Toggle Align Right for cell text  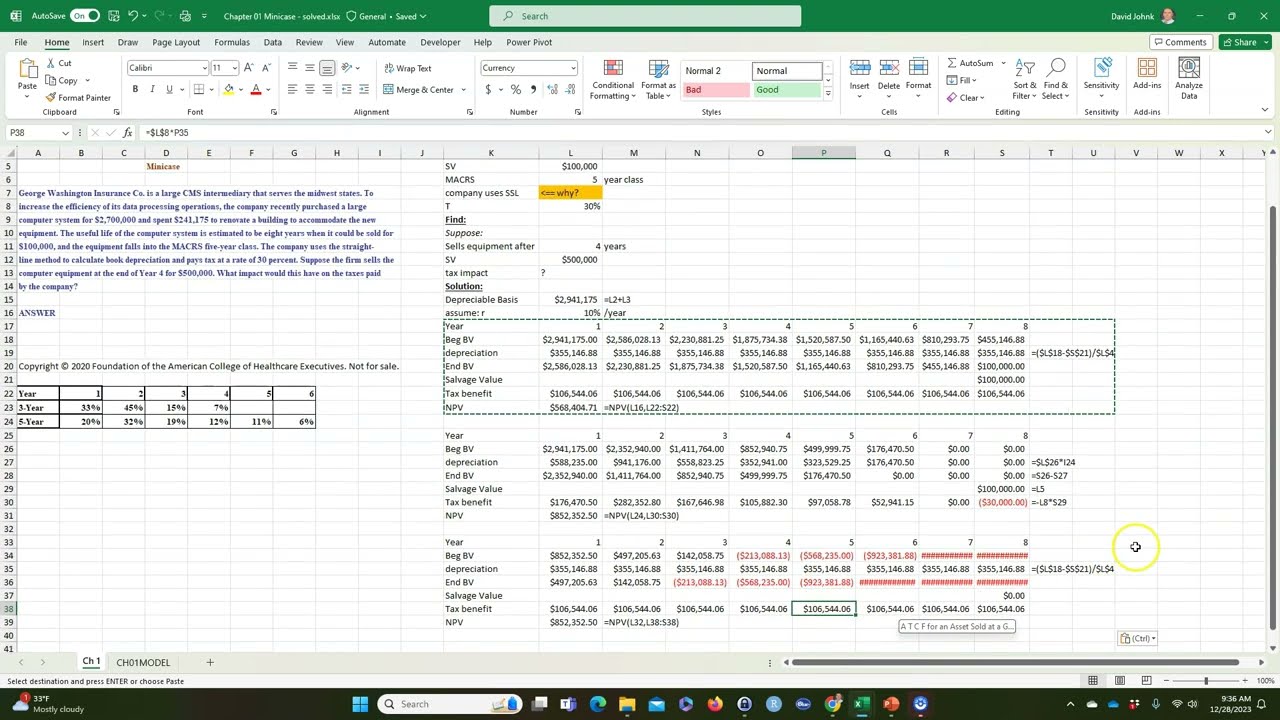point(327,90)
